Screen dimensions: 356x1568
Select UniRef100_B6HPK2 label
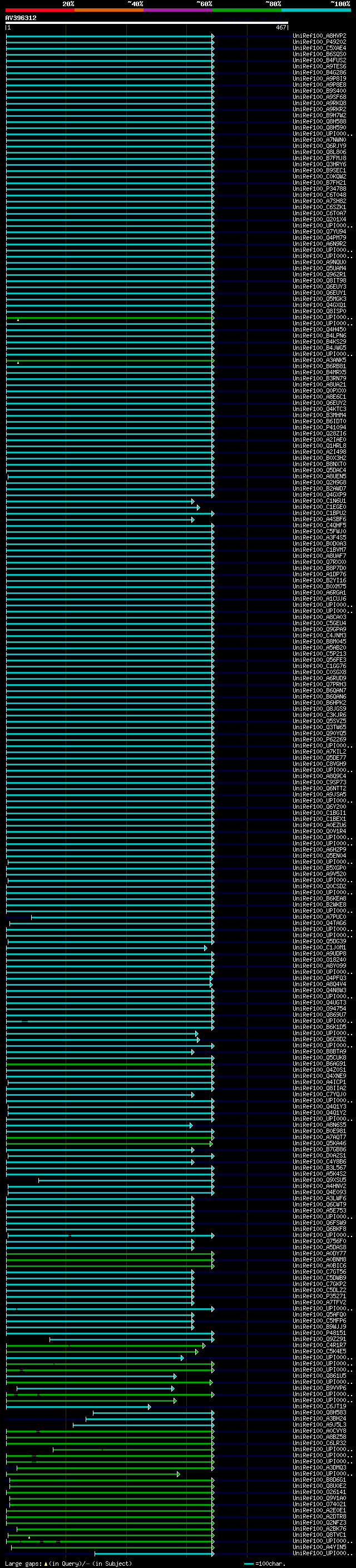point(319,703)
